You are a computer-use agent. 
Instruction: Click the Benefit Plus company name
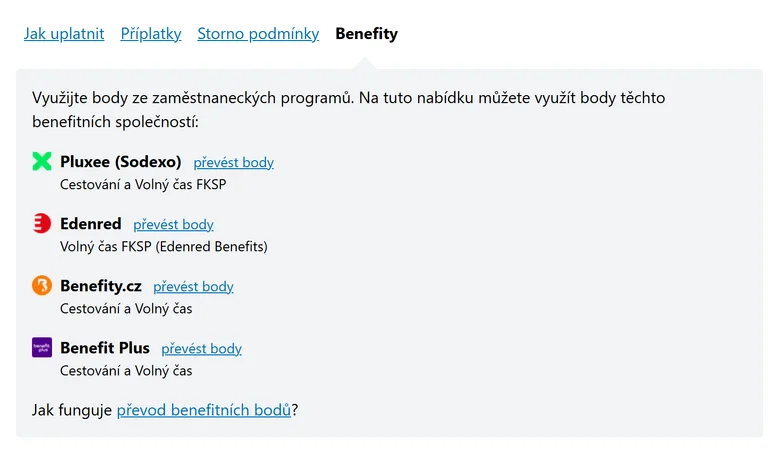104,348
